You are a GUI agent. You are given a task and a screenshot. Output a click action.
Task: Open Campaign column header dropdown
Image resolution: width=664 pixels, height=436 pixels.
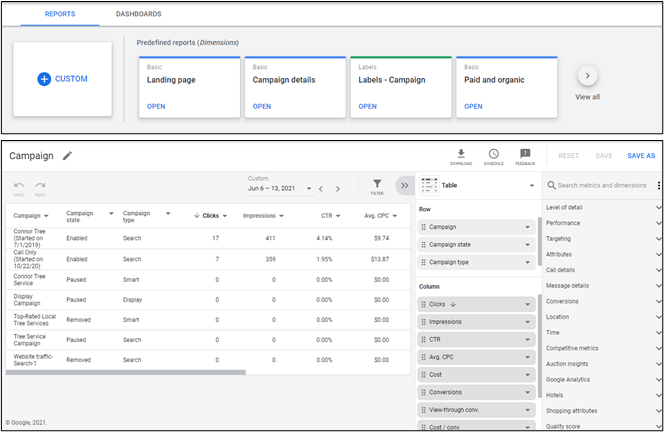pyautogui.click(x=46, y=216)
